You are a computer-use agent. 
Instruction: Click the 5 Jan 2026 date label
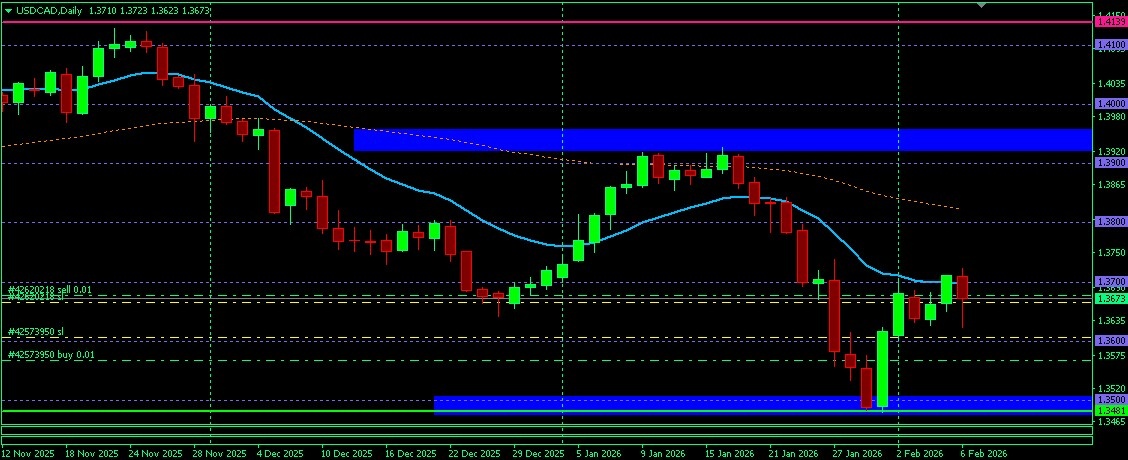tap(601, 454)
